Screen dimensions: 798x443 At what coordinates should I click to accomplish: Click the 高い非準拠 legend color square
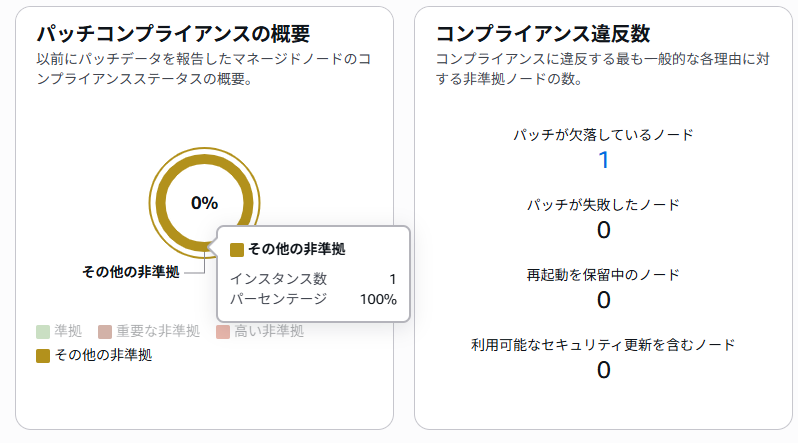223,331
